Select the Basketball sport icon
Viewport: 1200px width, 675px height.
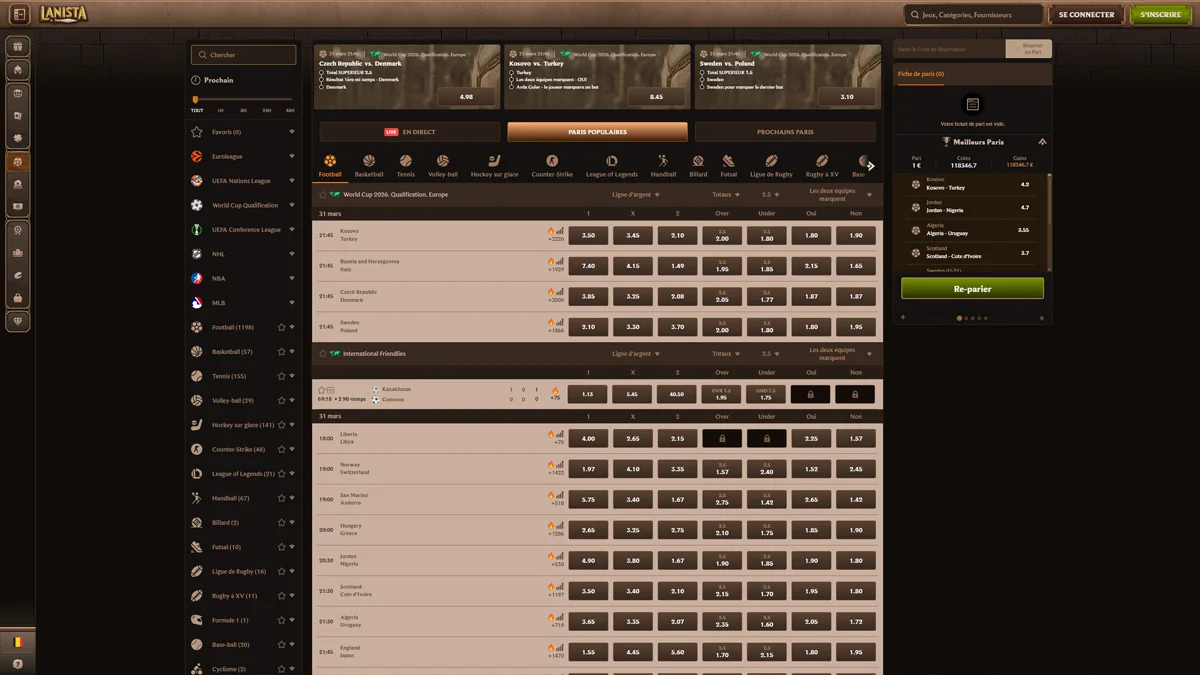369,165
